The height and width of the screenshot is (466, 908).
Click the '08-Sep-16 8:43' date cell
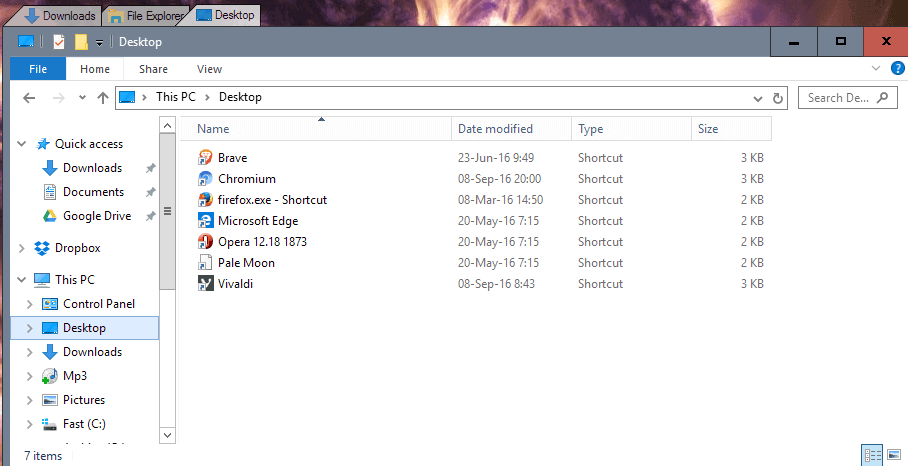click(496, 284)
